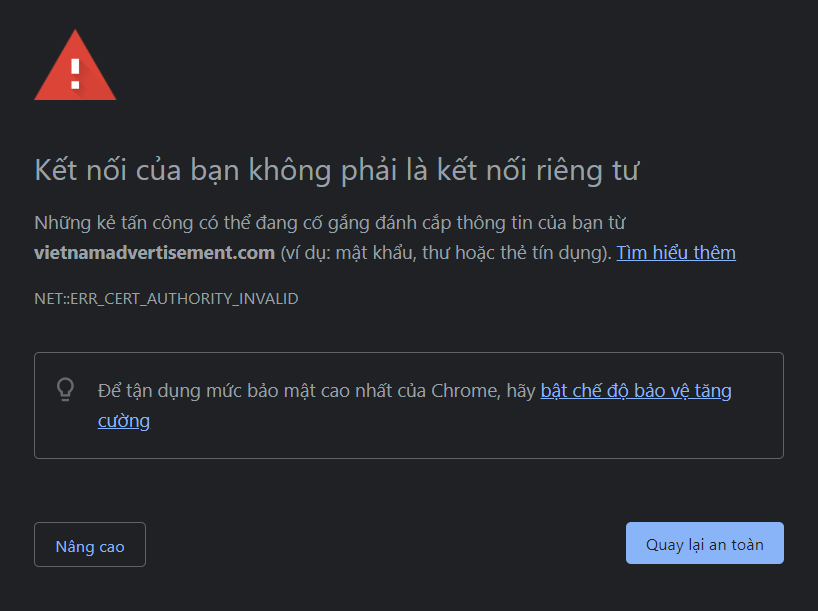This screenshot has height=611, width=818.
Task: Click the phrase "thẻ tín dụng" in parentheses
Action: tap(558, 253)
